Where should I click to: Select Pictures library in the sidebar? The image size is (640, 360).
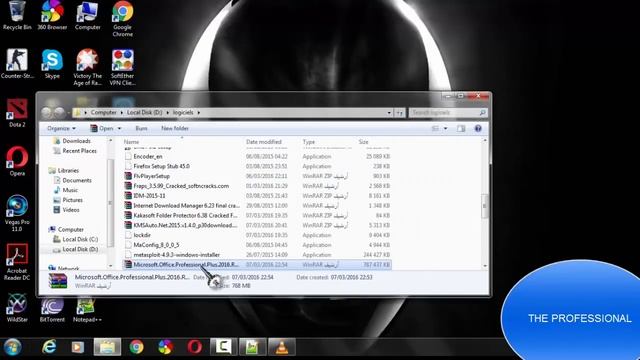click(x=68, y=200)
